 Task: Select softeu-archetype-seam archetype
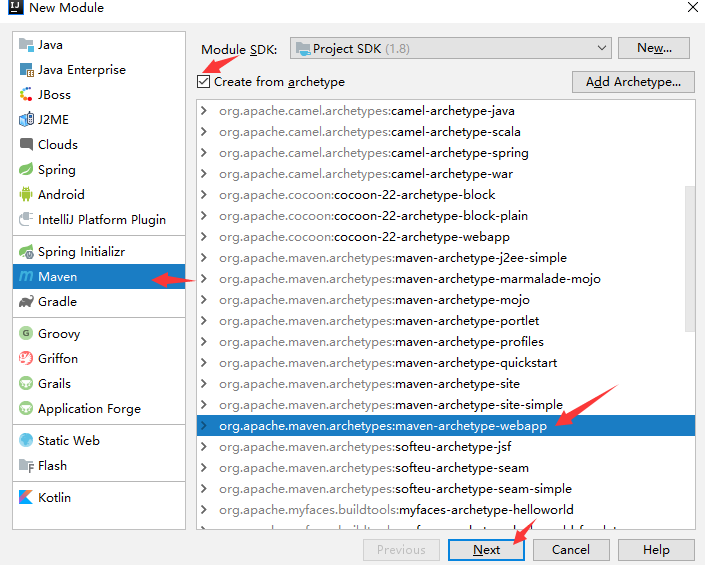click(446, 468)
